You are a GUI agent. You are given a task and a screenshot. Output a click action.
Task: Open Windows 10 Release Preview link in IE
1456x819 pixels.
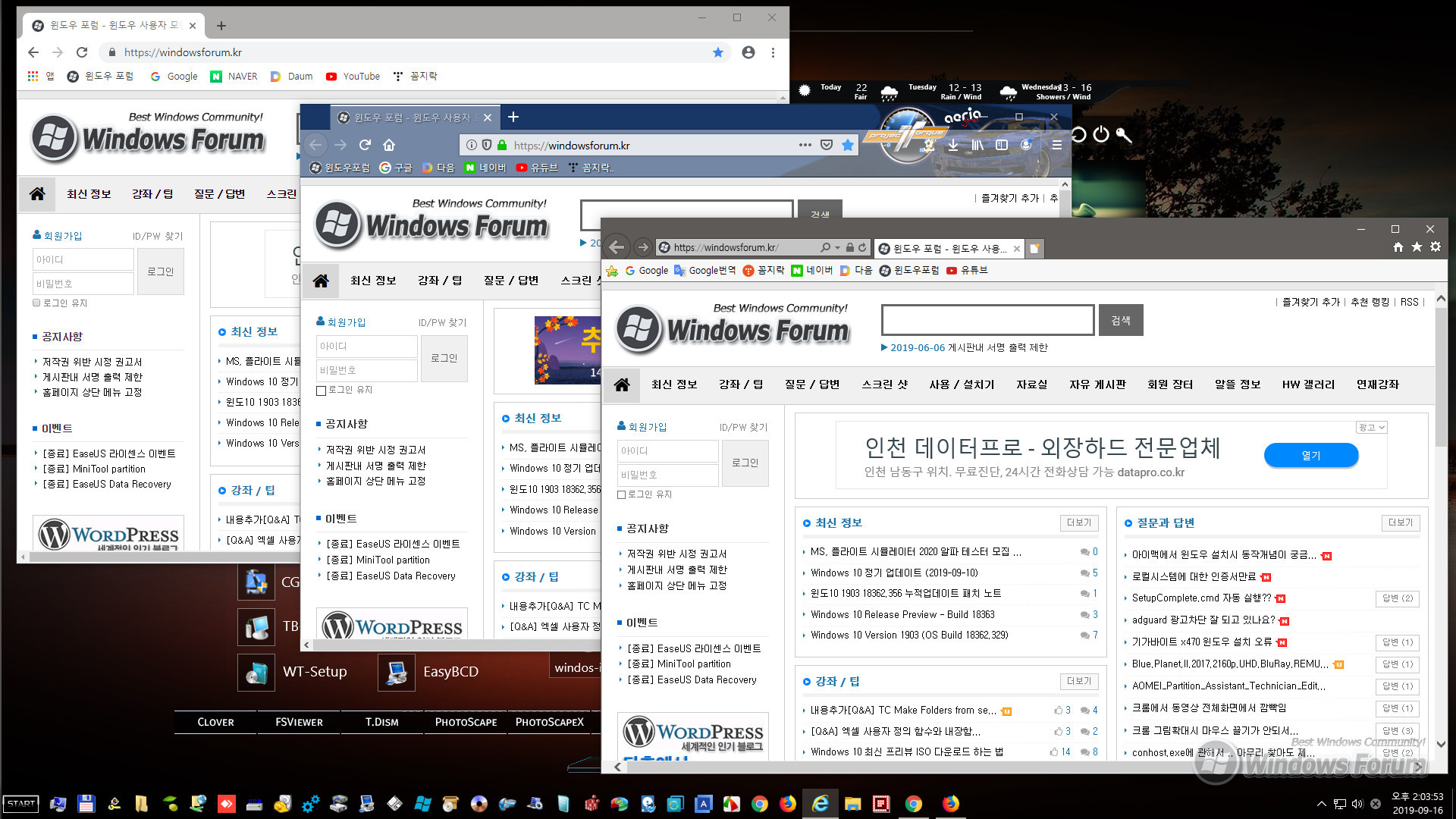[x=902, y=615]
